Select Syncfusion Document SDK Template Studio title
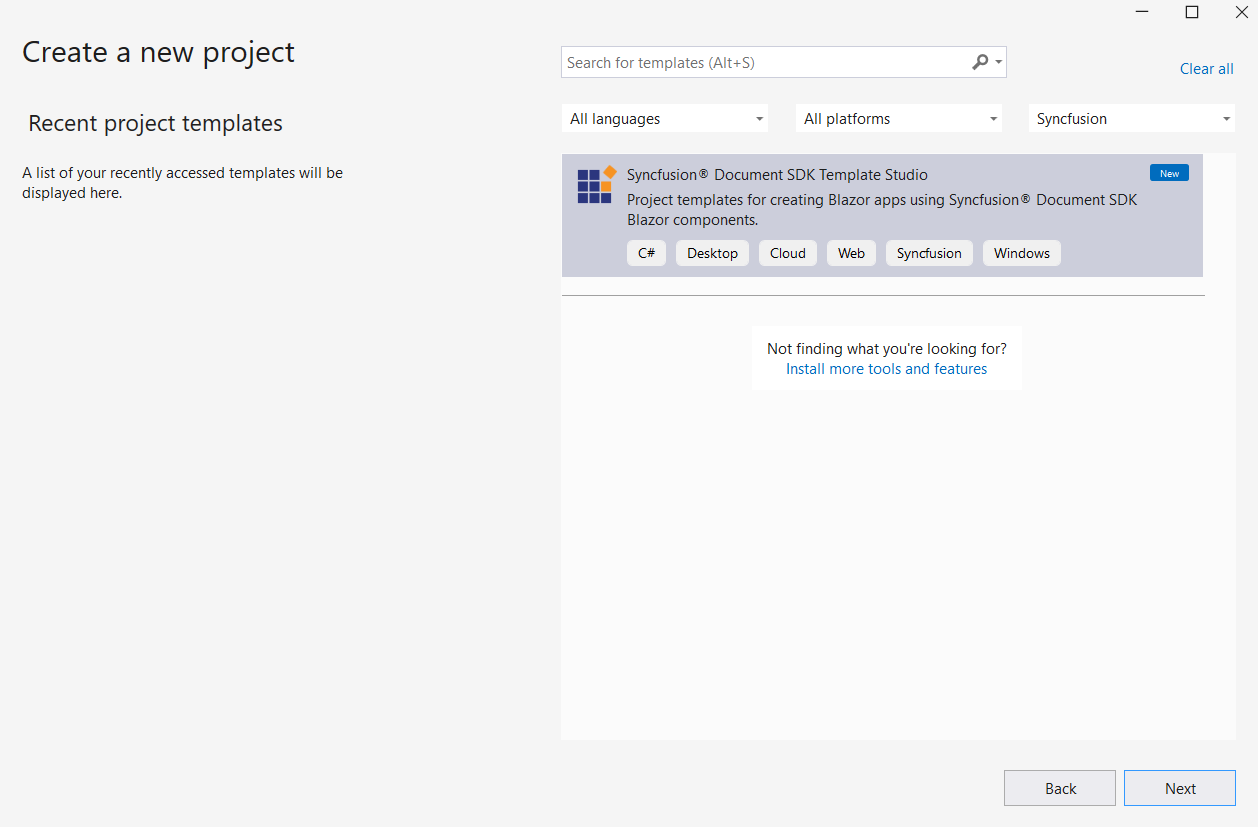1258x827 pixels. click(777, 175)
